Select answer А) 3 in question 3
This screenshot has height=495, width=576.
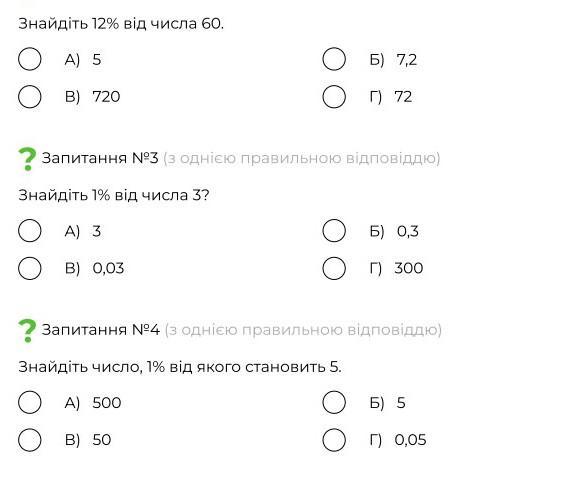tap(29, 231)
